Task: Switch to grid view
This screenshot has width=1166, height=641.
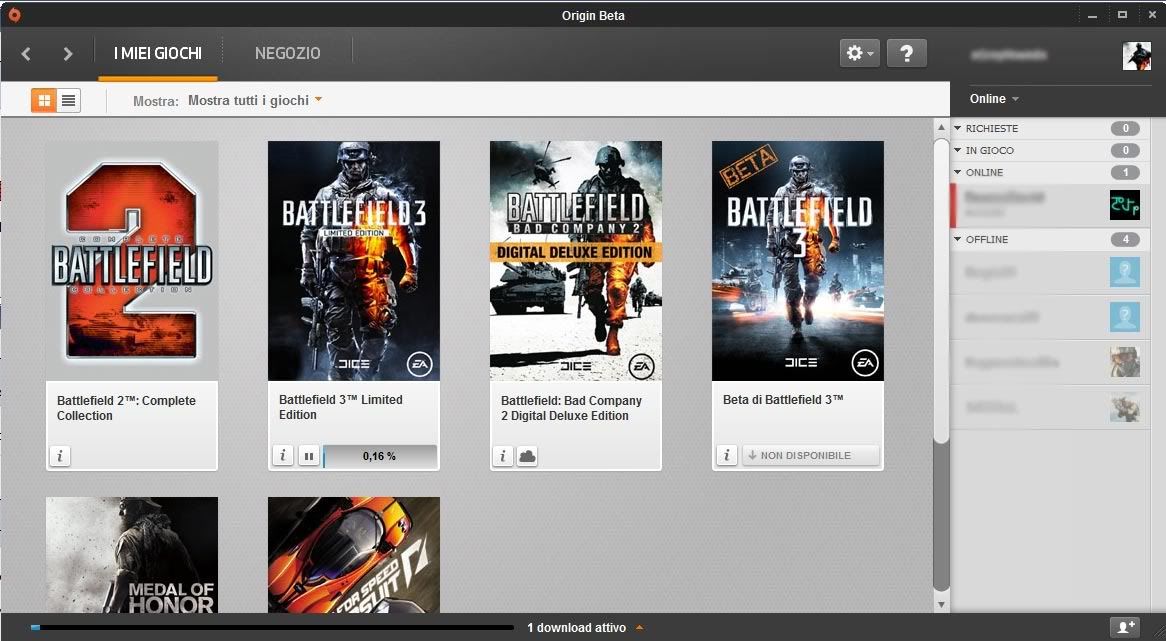Action: 44,100
